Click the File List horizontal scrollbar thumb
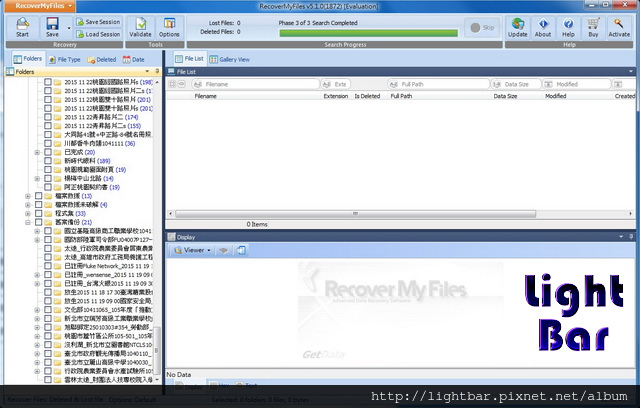 point(355,213)
